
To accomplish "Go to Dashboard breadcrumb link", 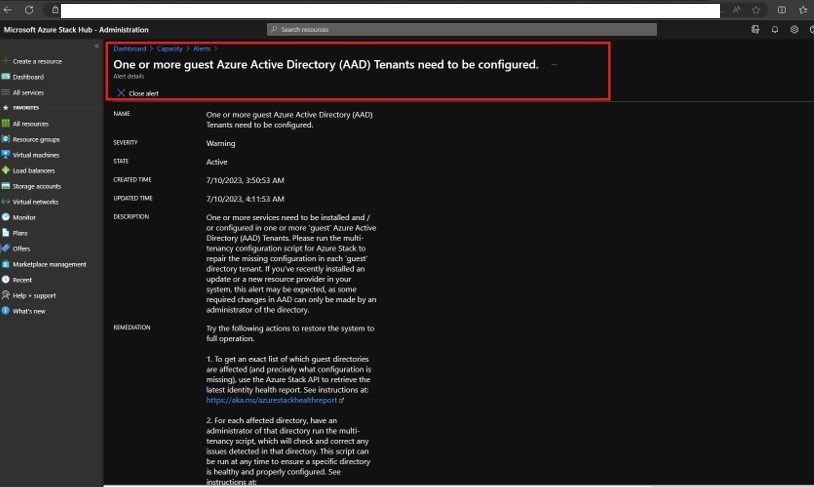I will click(130, 48).
